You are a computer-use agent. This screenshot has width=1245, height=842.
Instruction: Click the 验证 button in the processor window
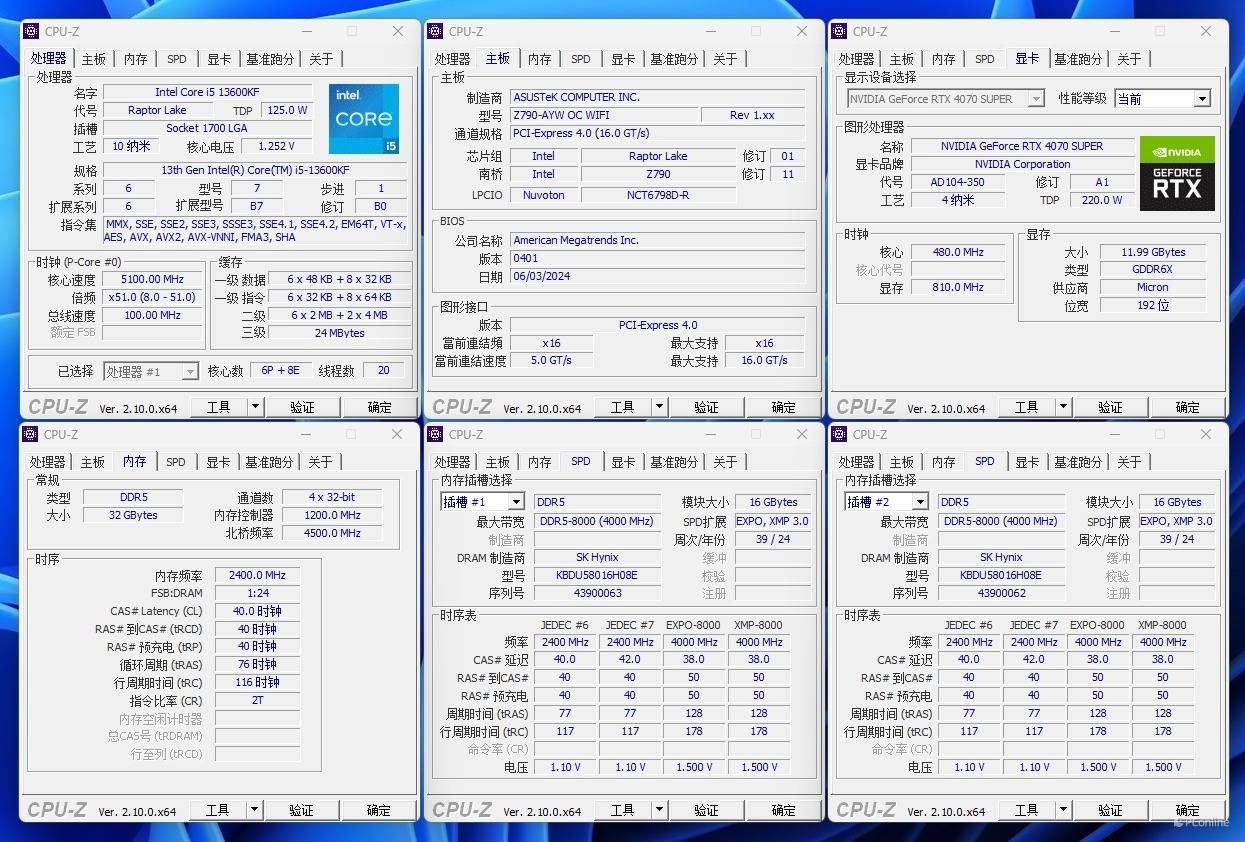[302, 407]
